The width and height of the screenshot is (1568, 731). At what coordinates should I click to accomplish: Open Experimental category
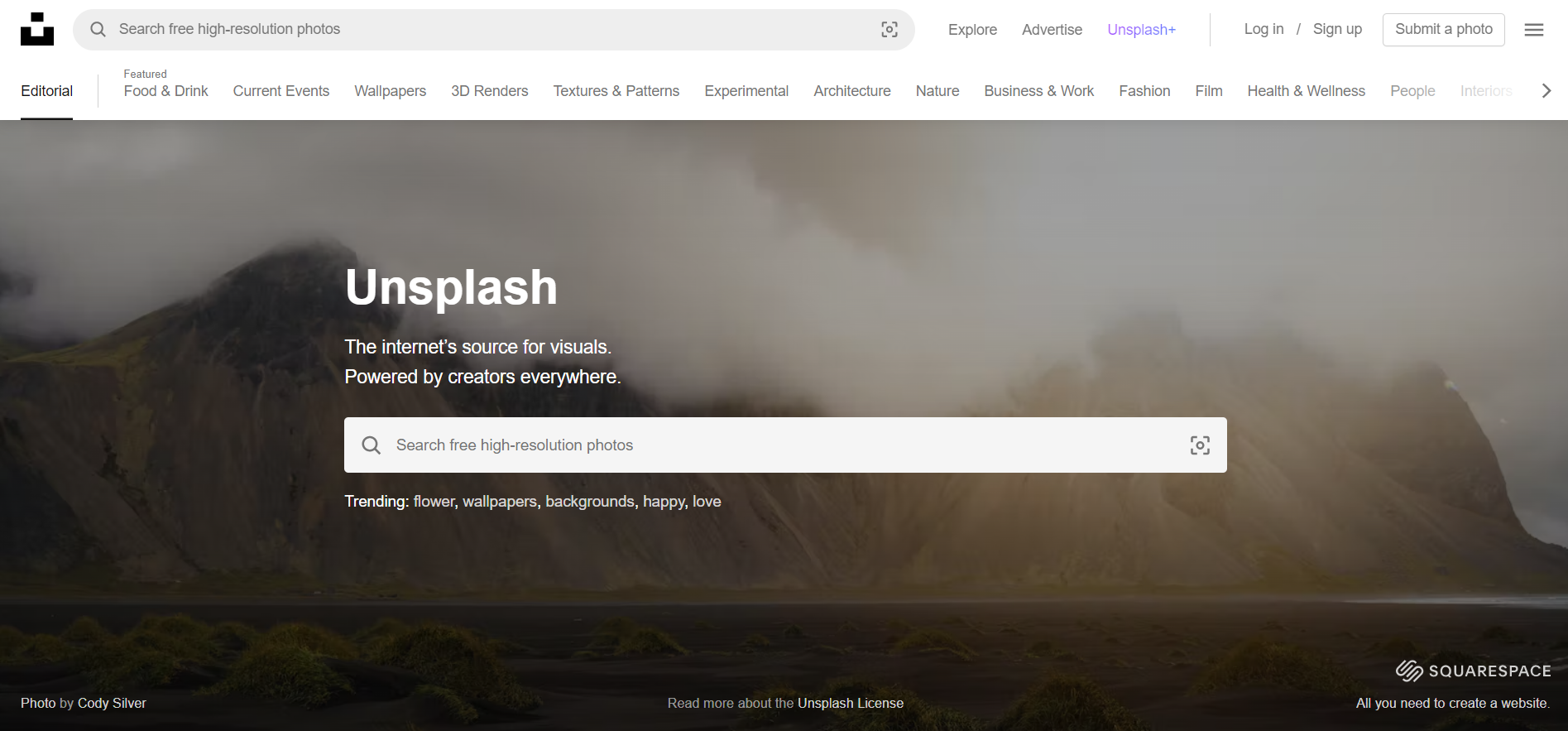(746, 91)
